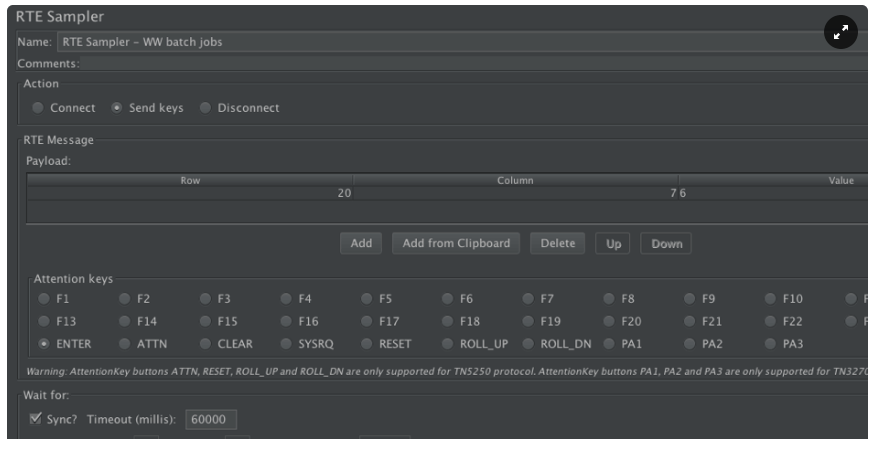
Task: Select the Connect action radio button
Action: pyautogui.click(x=38, y=108)
